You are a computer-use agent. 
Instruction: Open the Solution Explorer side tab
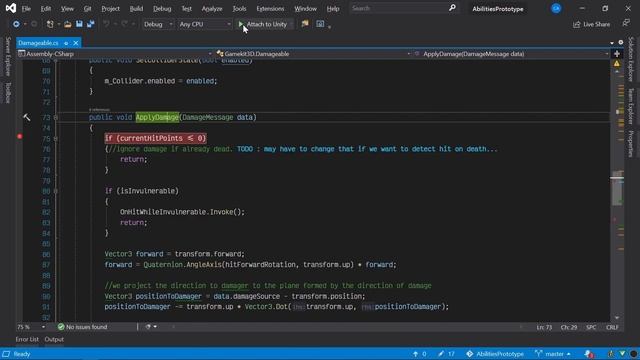tap(631, 59)
